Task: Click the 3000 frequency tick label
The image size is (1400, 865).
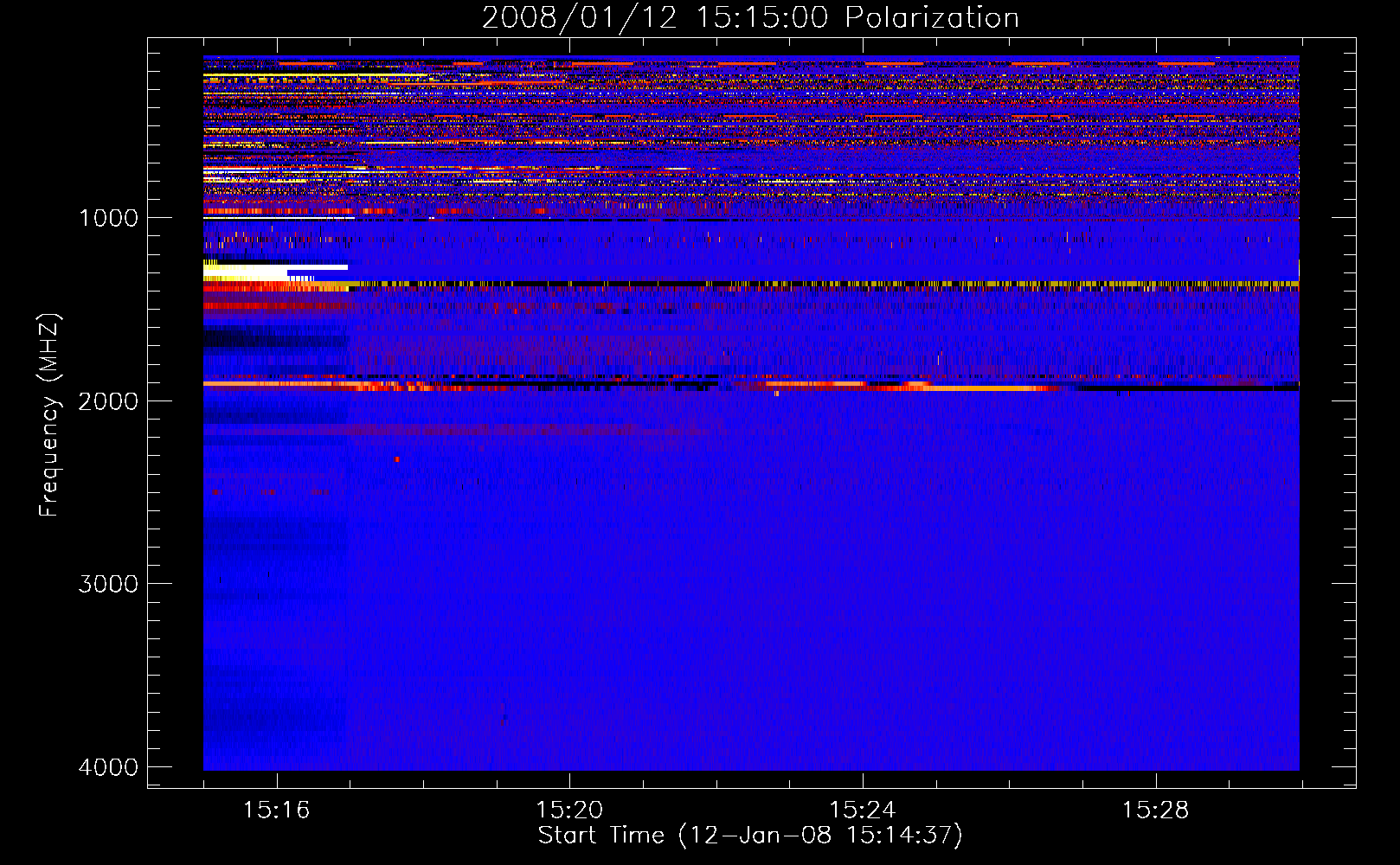Action: click(x=108, y=584)
